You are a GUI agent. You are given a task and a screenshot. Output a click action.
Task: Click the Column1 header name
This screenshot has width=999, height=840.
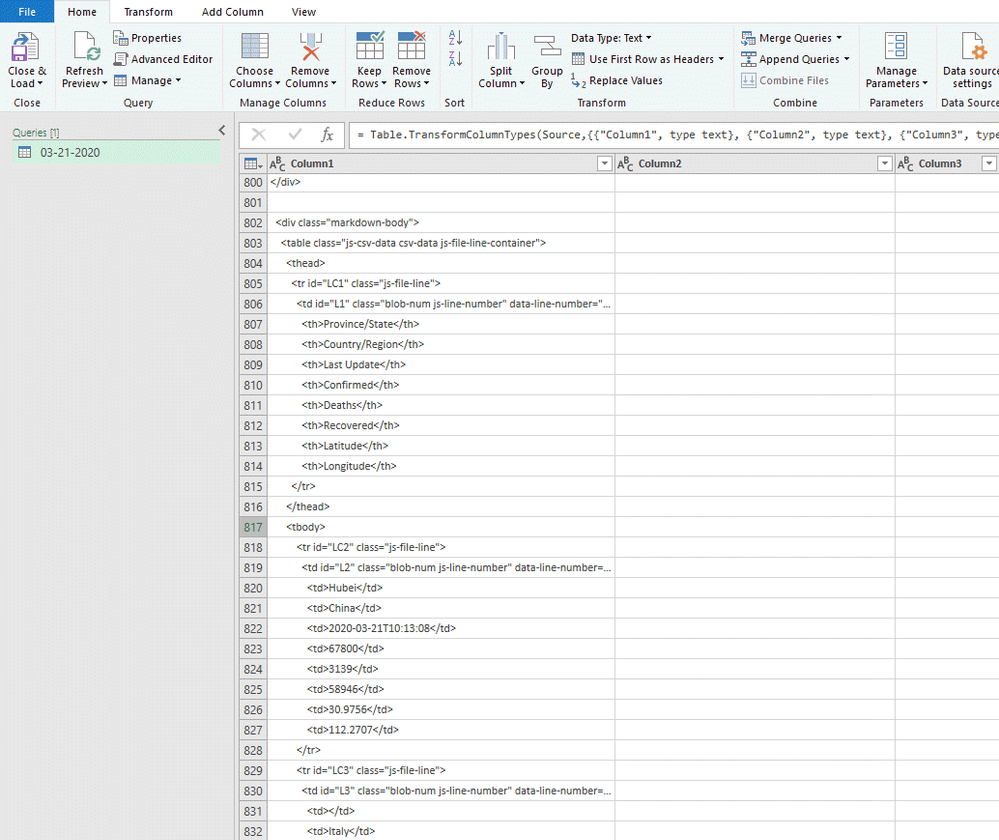point(312,164)
